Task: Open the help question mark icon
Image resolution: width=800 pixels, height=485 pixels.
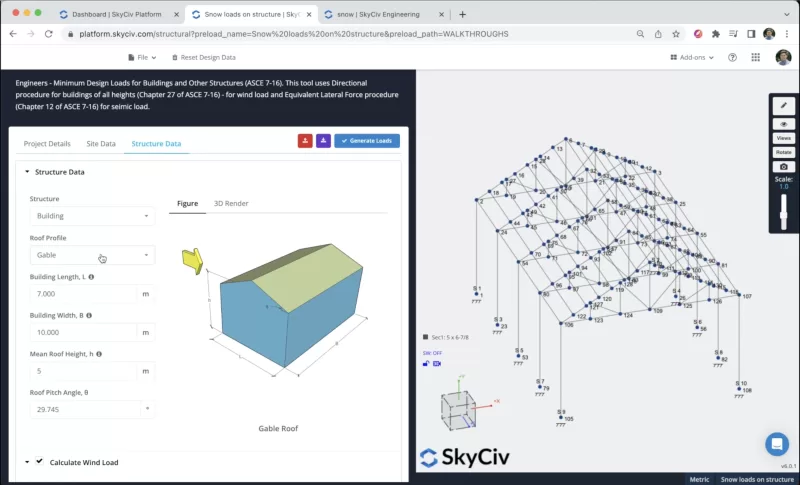Action: (x=732, y=58)
